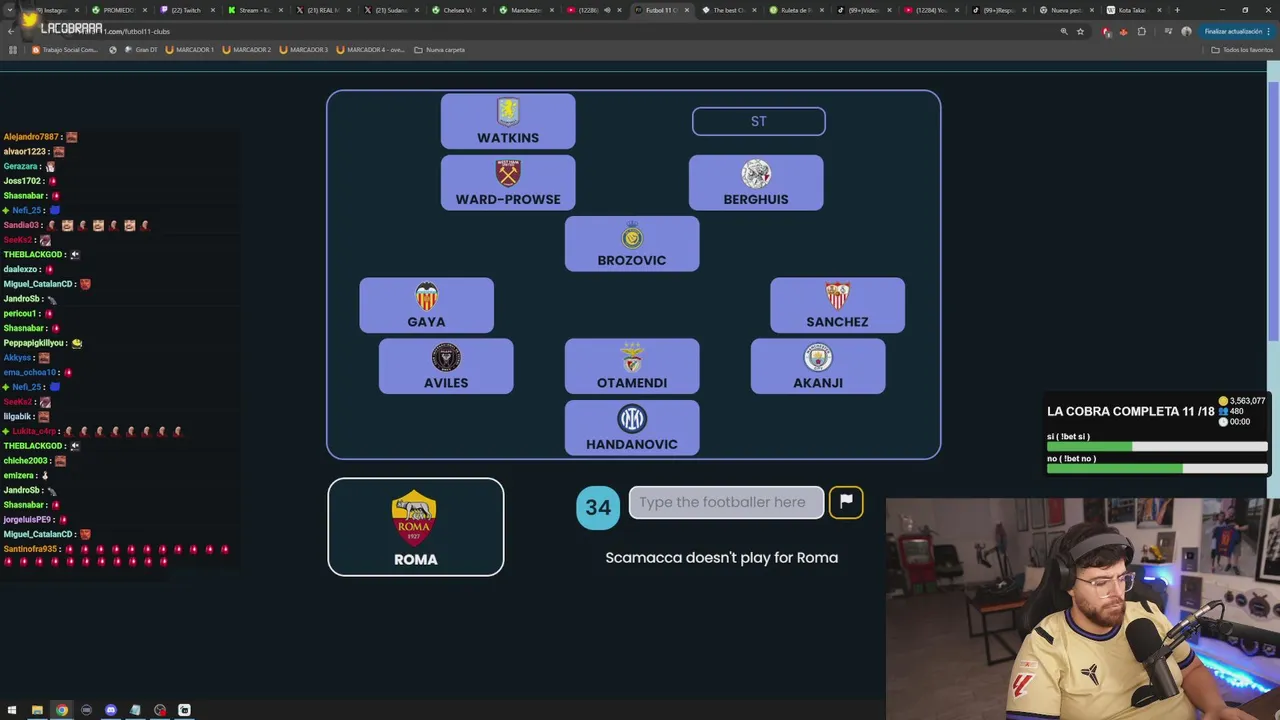
Task: Click the BROZOVIC player name
Action: tap(632, 260)
